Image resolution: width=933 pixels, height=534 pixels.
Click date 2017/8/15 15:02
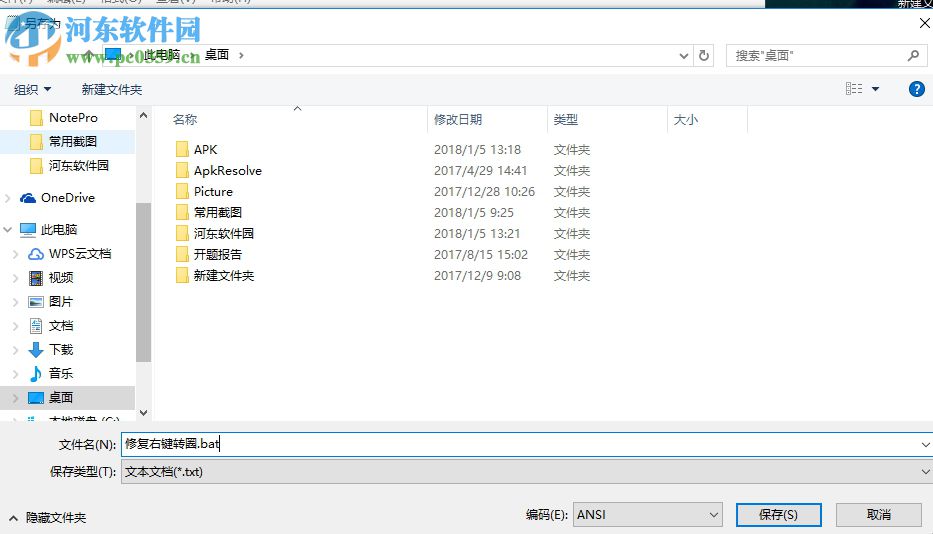481,255
